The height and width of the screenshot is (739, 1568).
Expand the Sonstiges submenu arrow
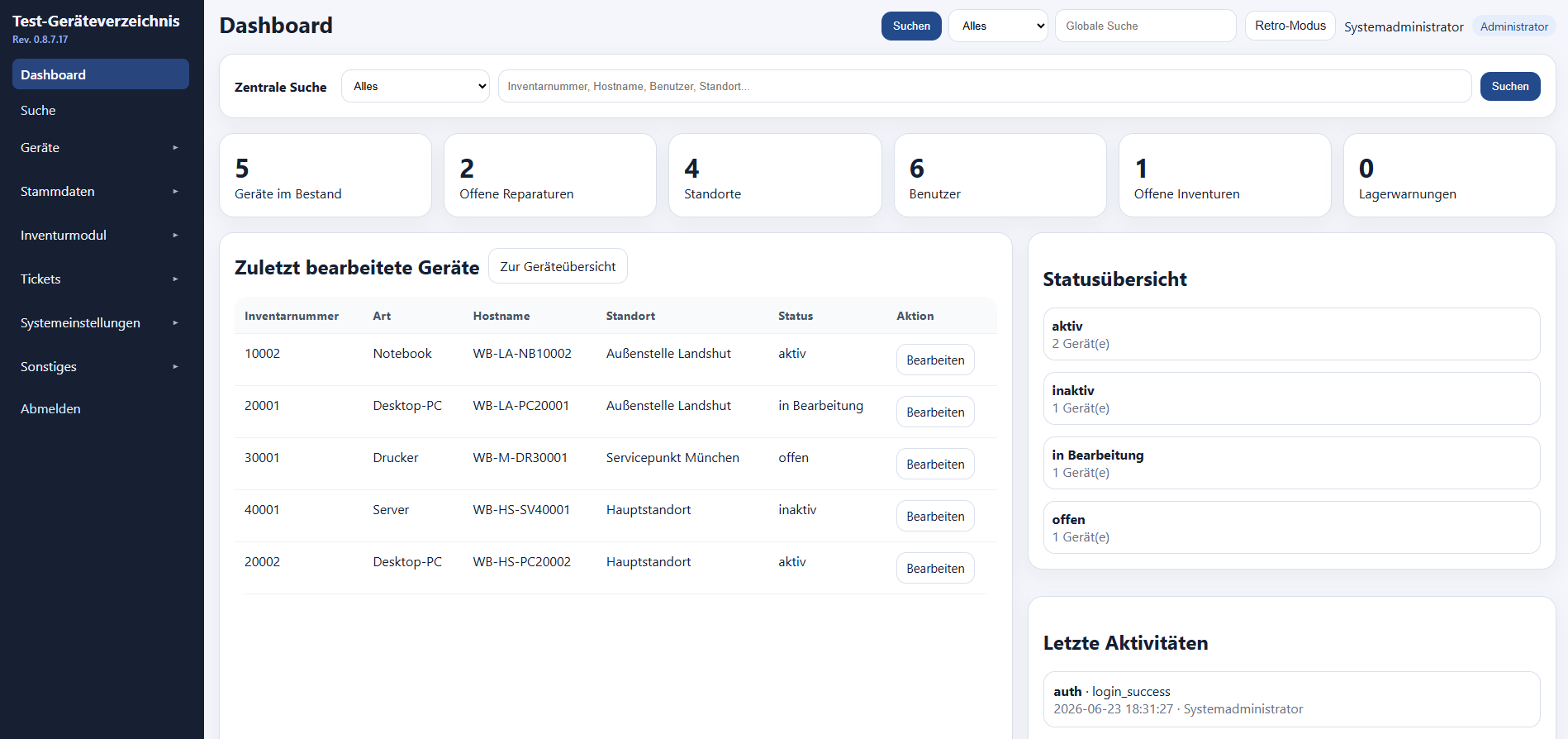click(x=175, y=367)
